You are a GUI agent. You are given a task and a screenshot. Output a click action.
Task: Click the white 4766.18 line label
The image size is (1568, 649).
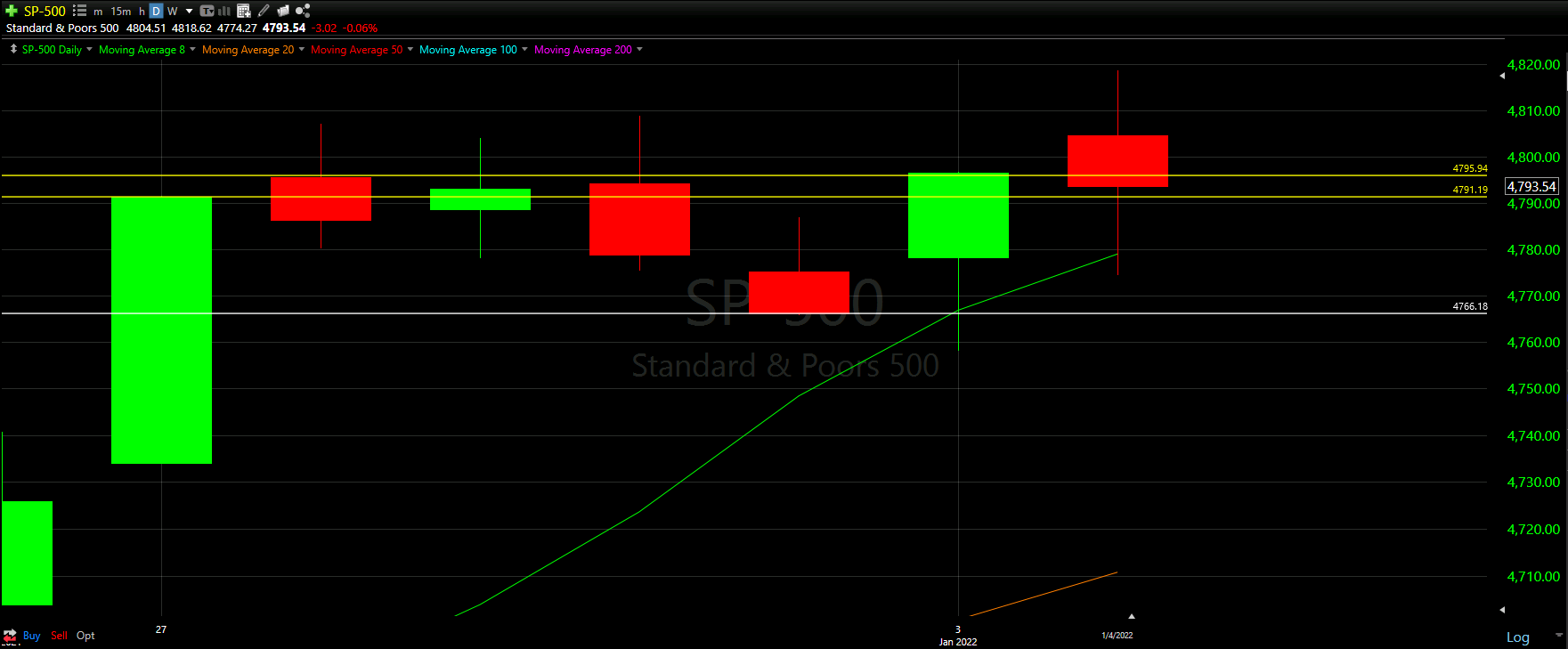point(1470,306)
